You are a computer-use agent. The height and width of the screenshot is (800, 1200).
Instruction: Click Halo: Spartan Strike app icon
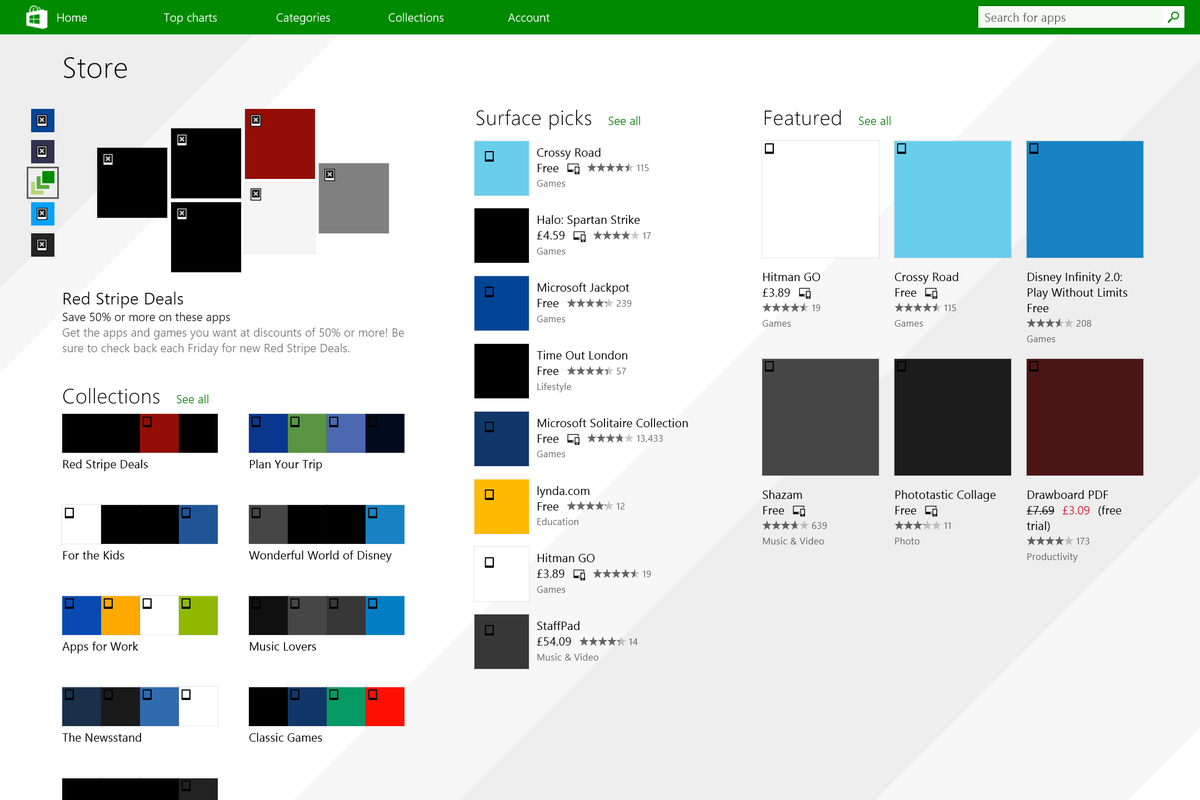pyautogui.click(x=501, y=236)
